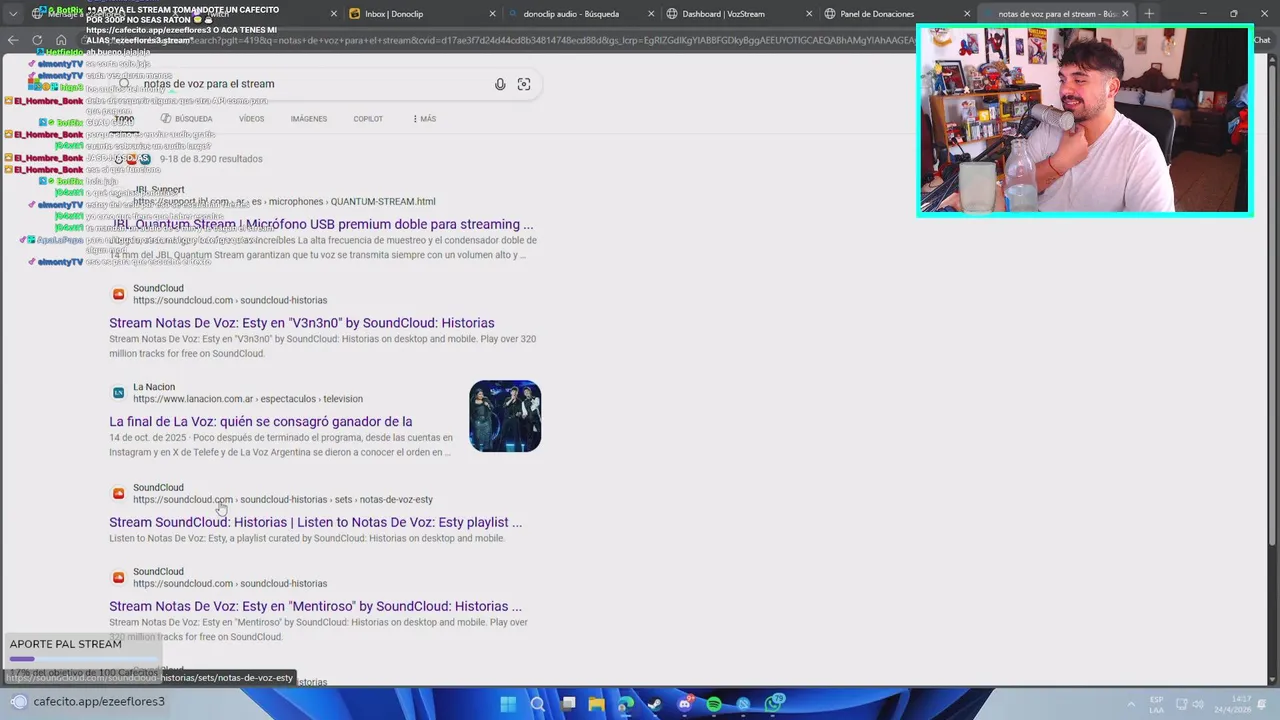Open Task View on the taskbar
The height and width of the screenshot is (720, 1280).
567,704
